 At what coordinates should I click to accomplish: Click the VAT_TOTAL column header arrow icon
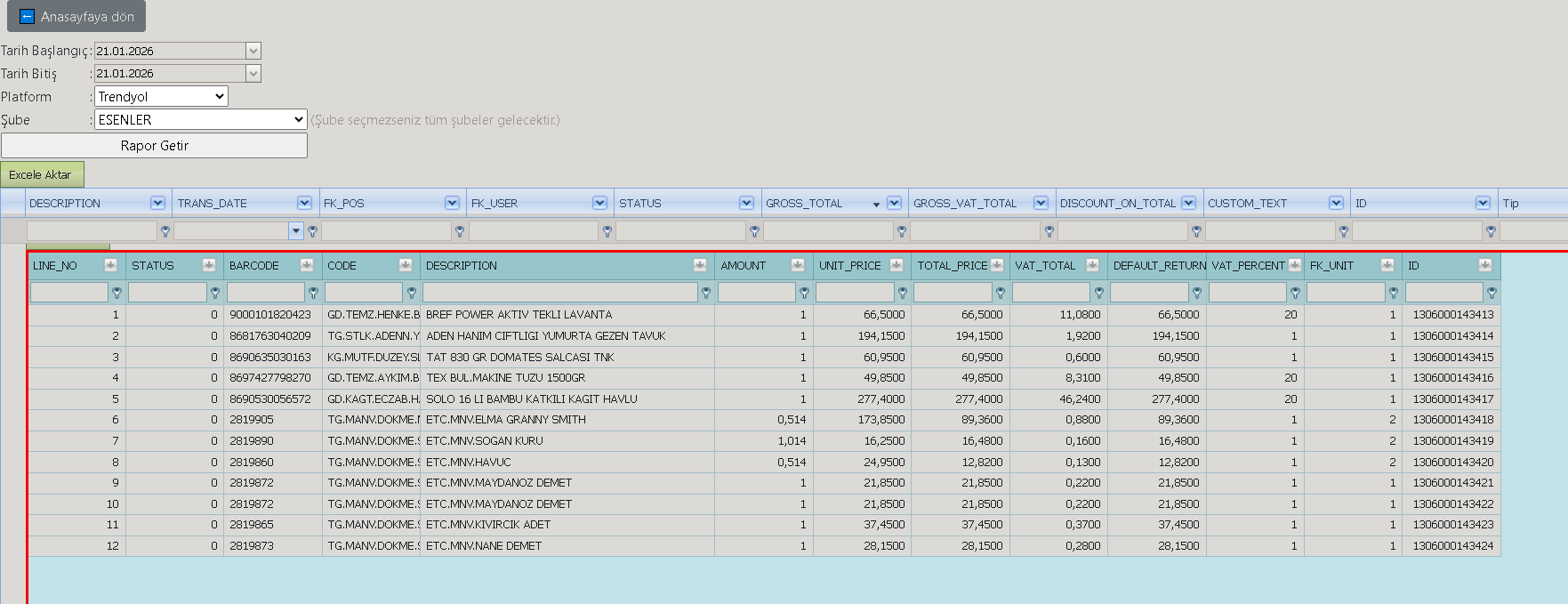click(x=1092, y=265)
